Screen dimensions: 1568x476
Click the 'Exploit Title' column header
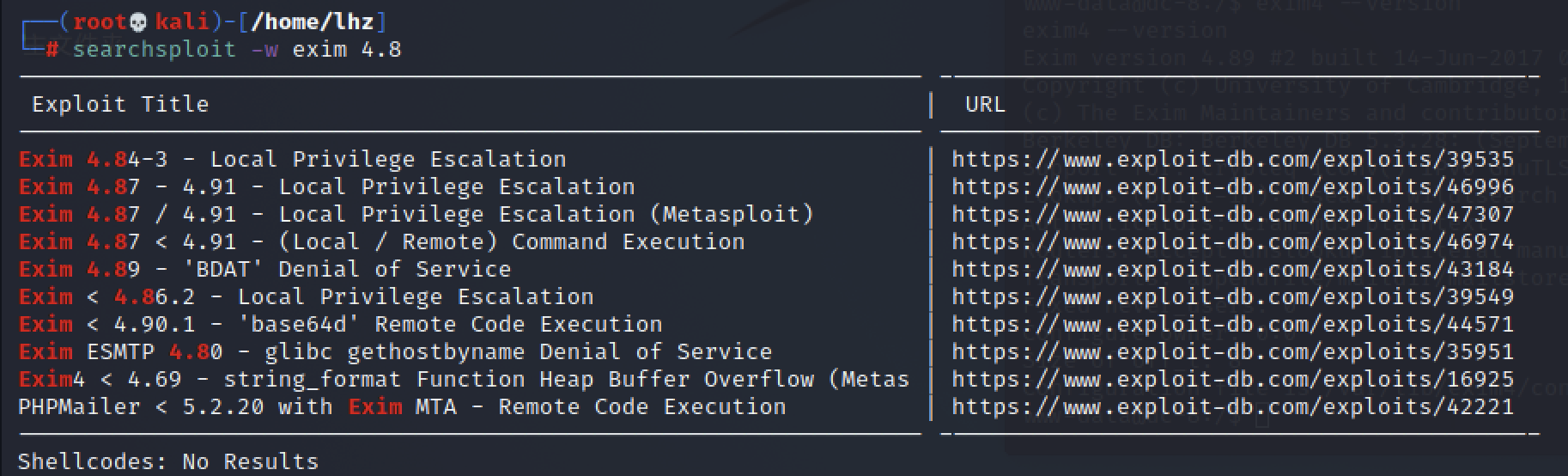click(x=120, y=104)
